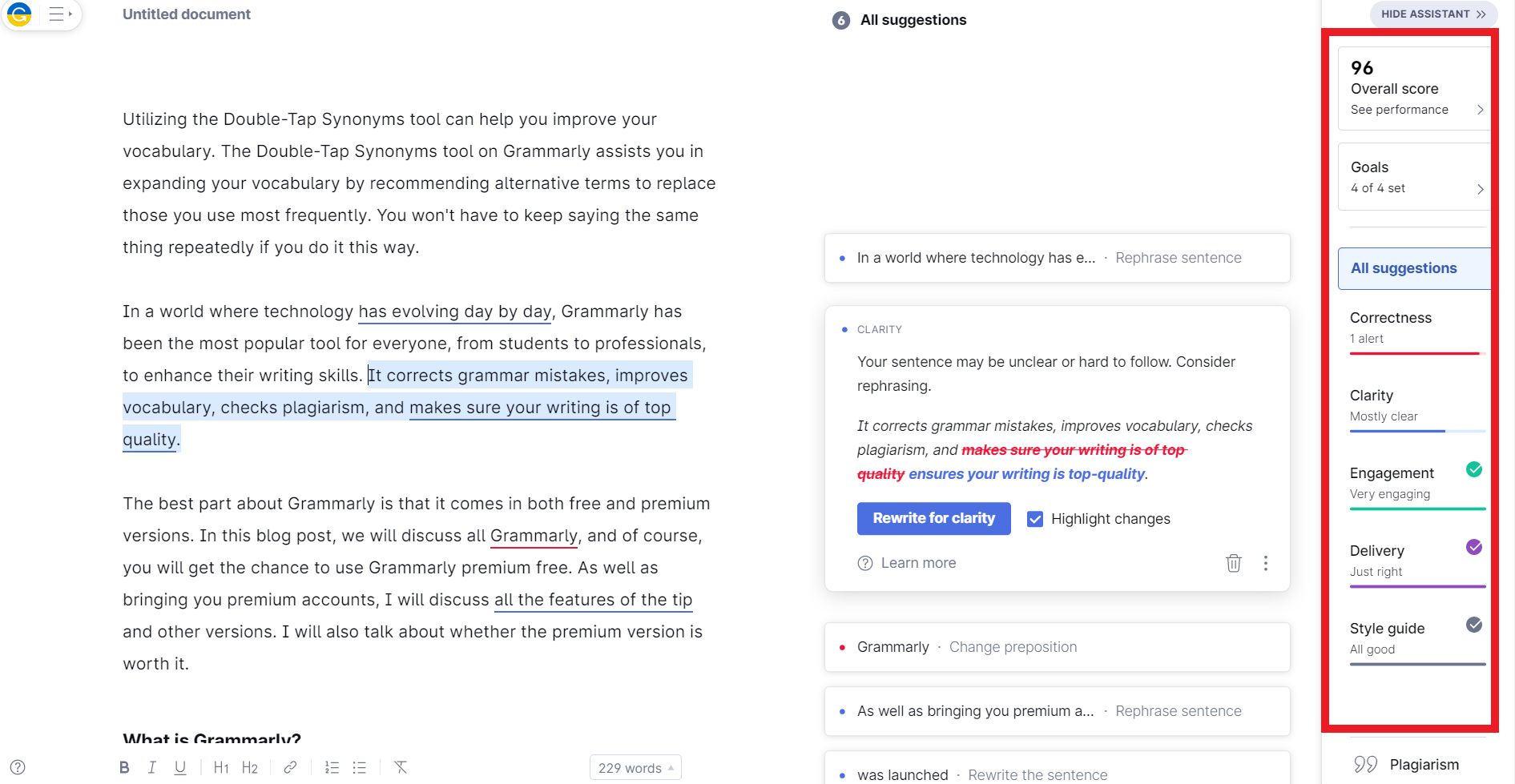Click the Untitled document title to rename it
1515x784 pixels.
coord(186,14)
